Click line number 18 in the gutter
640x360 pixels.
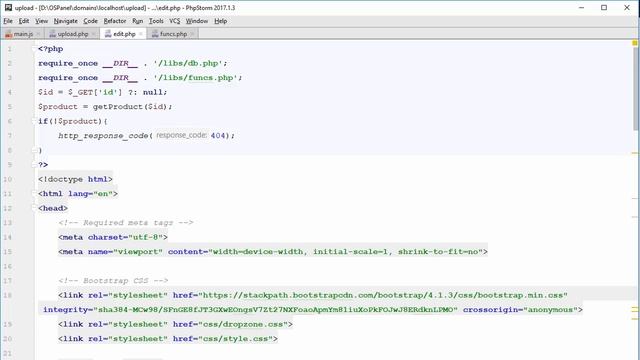pyautogui.click(x=8, y=295)
